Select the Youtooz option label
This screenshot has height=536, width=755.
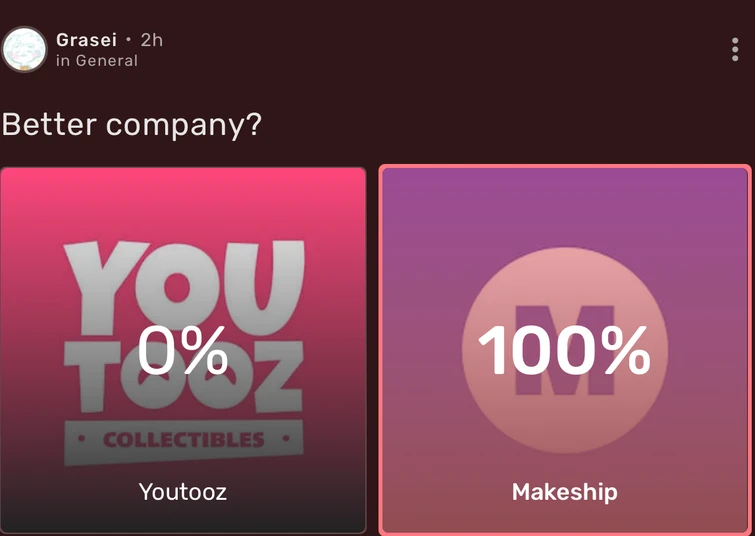[x=183, y=492]
